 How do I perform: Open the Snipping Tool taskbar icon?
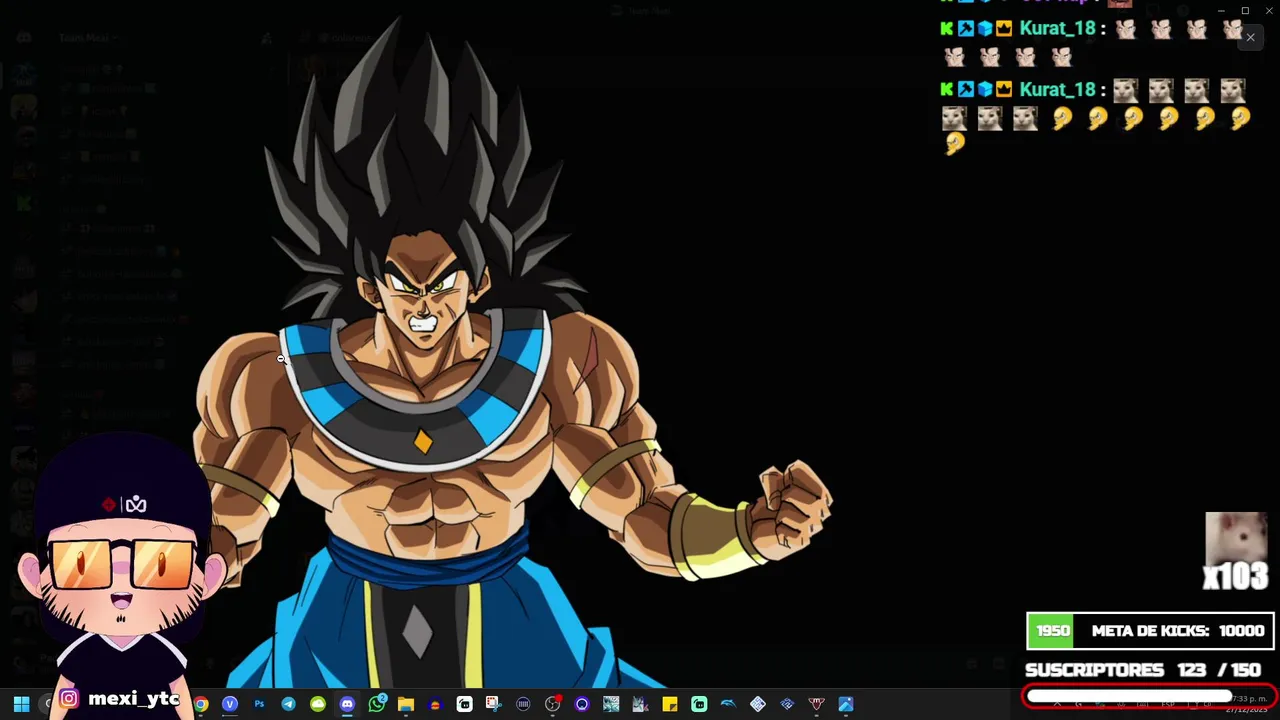[x=493, y=704]
